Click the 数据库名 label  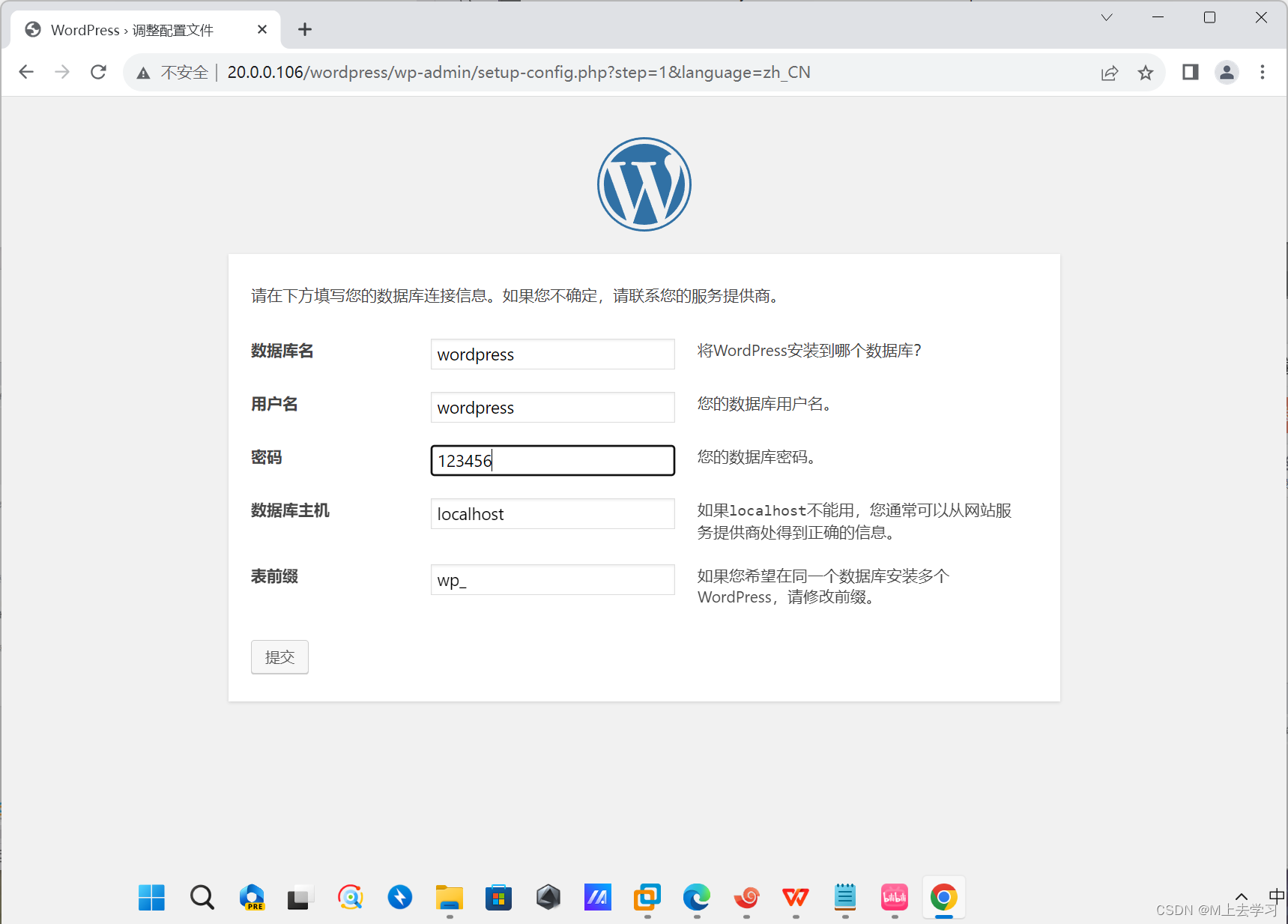tap(282, 351)
